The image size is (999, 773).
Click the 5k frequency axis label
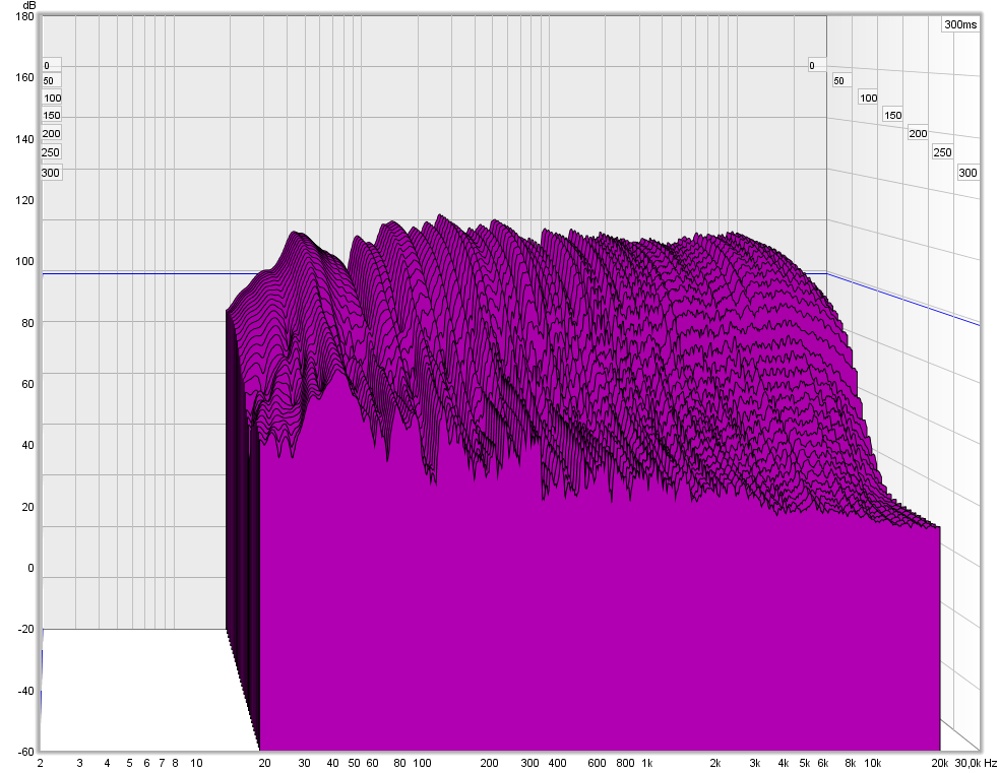pos(805,763)
